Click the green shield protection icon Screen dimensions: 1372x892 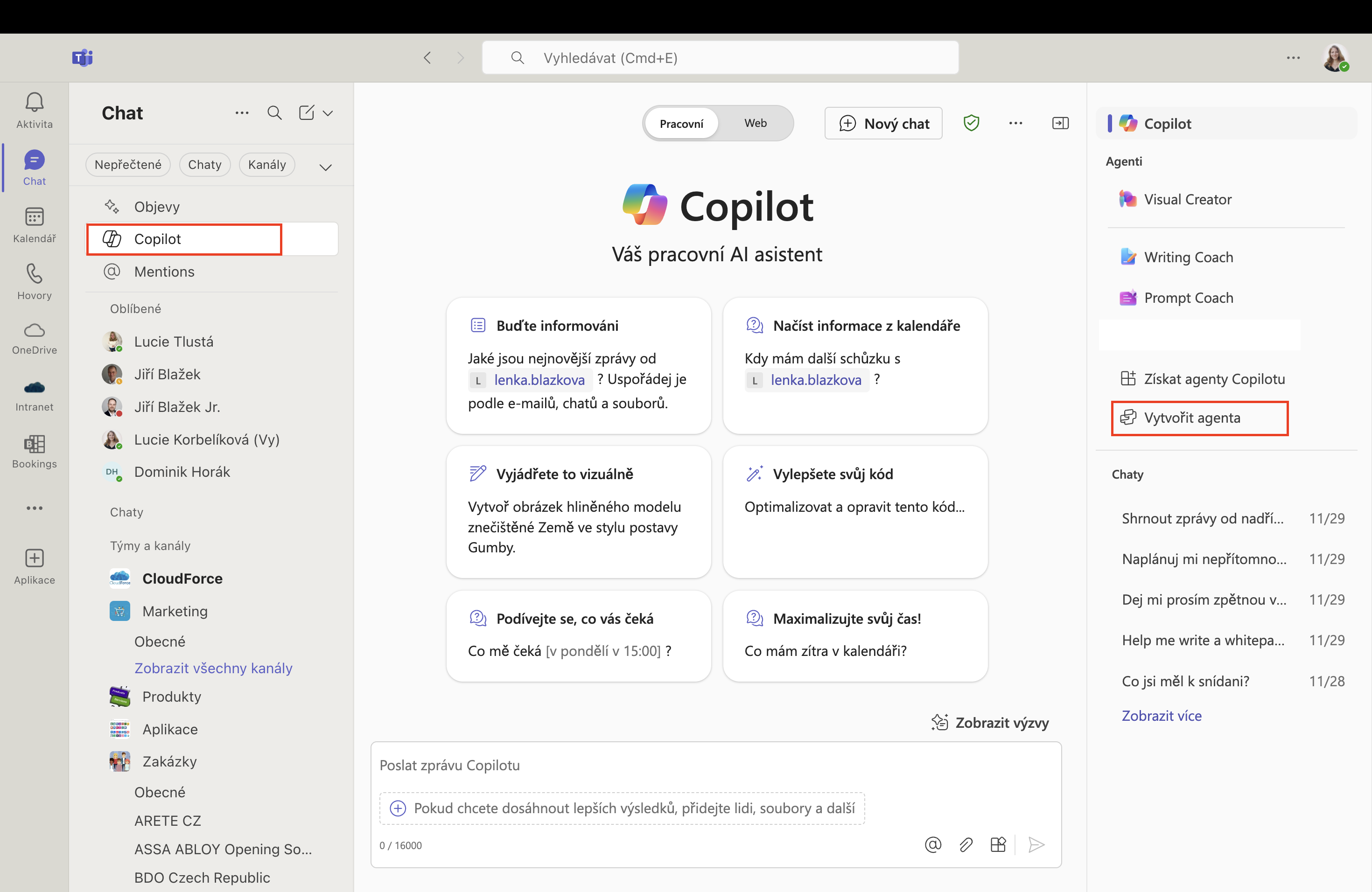[971, 123]
